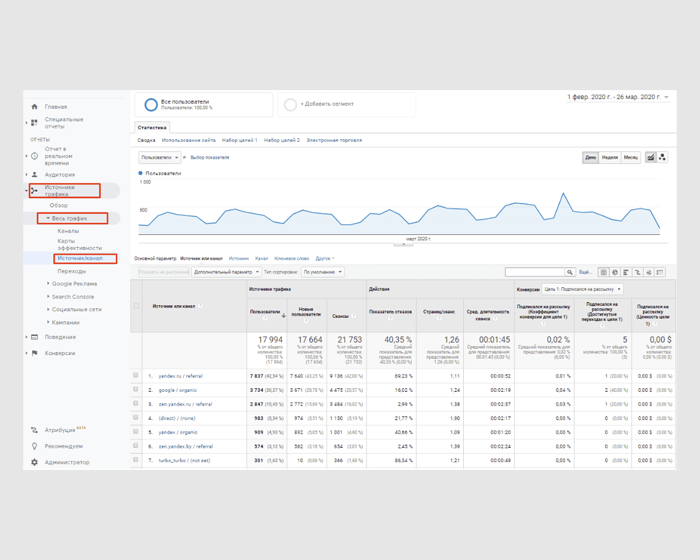
Task: Open Источник/канал in the sidebar
Action: tap(80, 258)
